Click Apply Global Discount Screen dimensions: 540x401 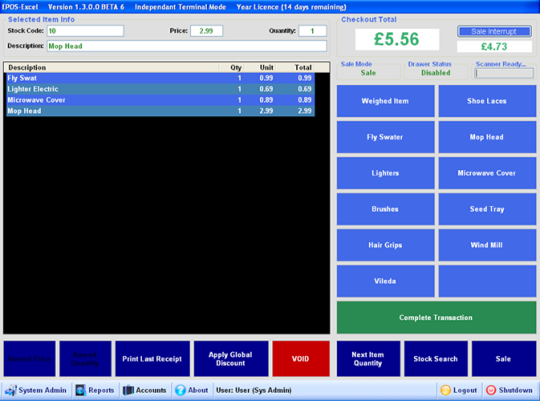231,359
